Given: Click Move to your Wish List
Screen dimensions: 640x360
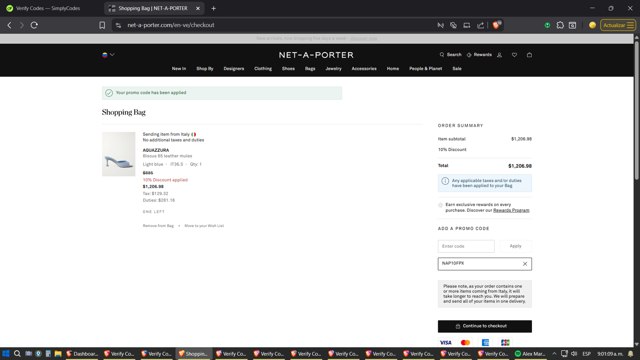Looking at the screenshot, I should (x=204, y=226).
